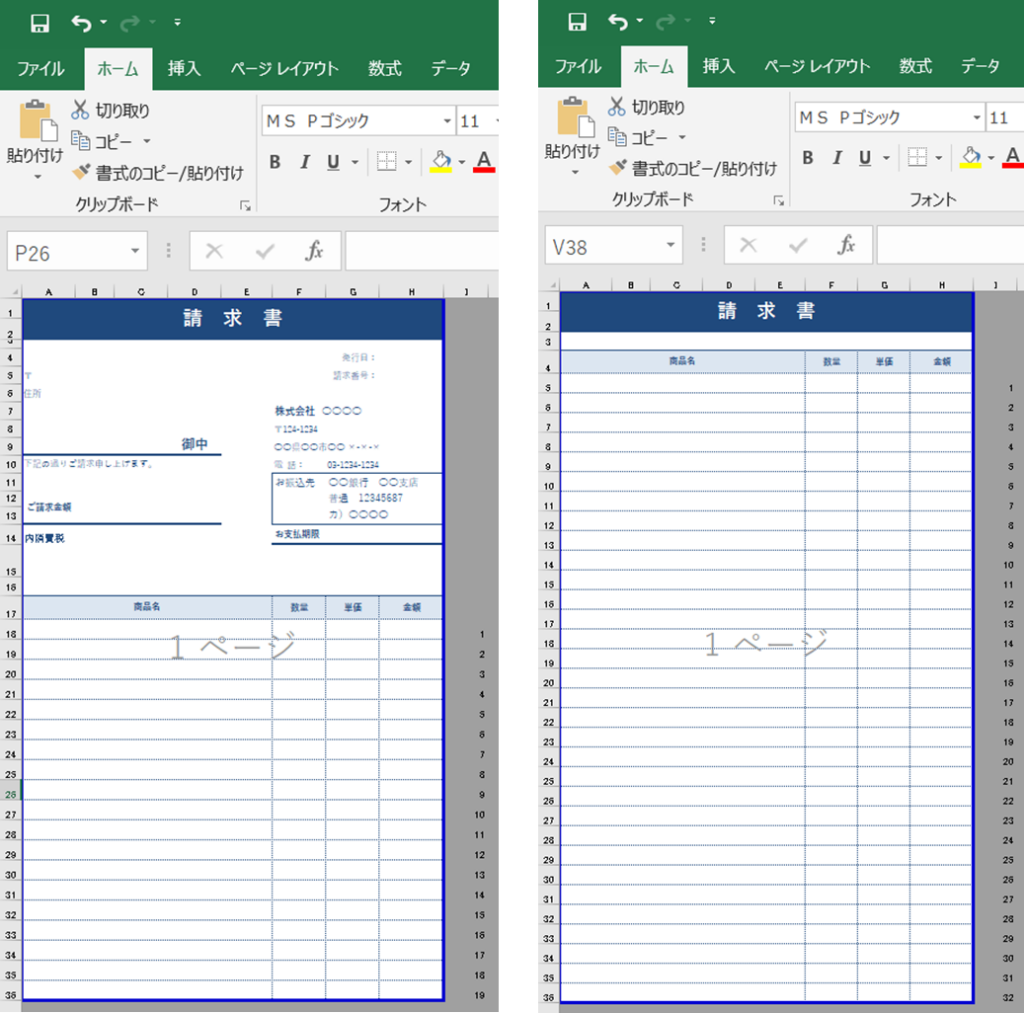Apply the red font color in the left window
Screen dimensions: 1024x1013
click(x=484, y=161)
